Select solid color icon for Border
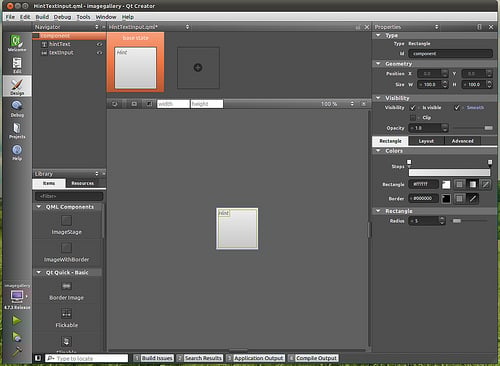The height and width of the screenshot is (366, 500). (x=459, y=199)
